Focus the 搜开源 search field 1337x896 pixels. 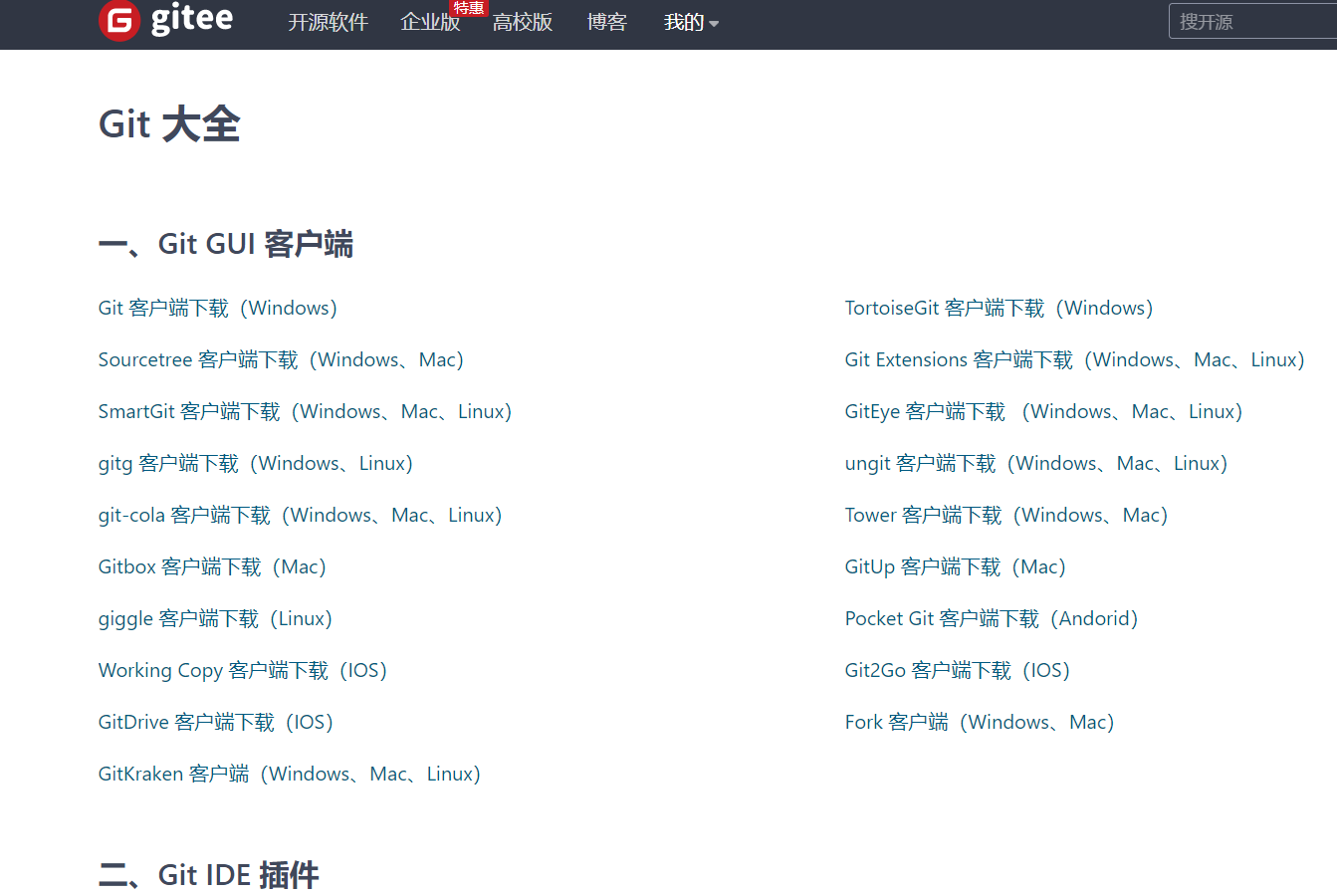[x=1252, y=21]
